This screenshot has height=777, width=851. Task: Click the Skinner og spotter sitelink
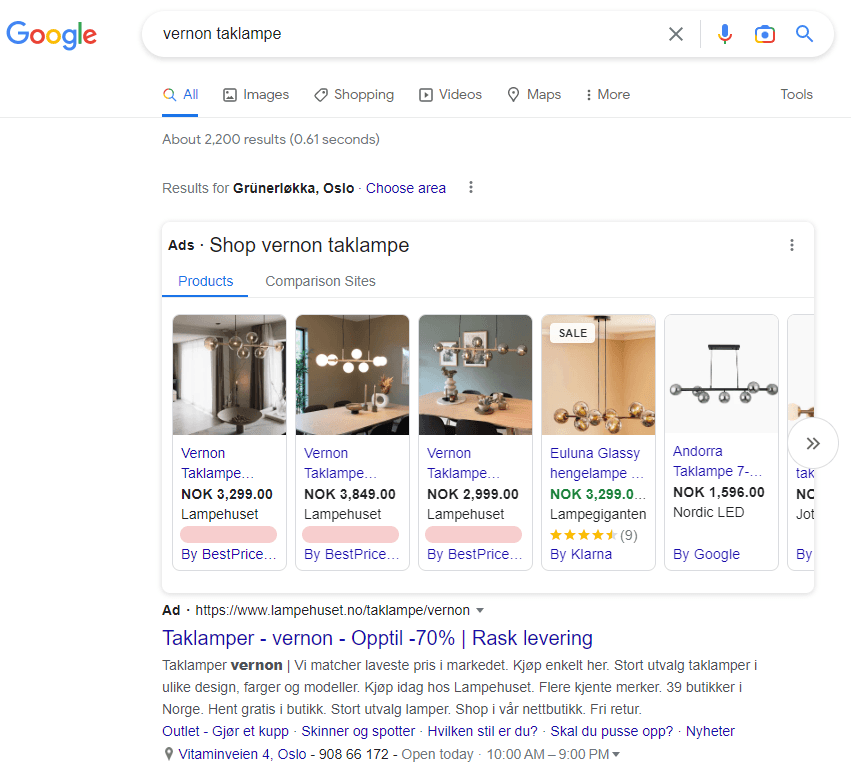click(x=358, y=731)
